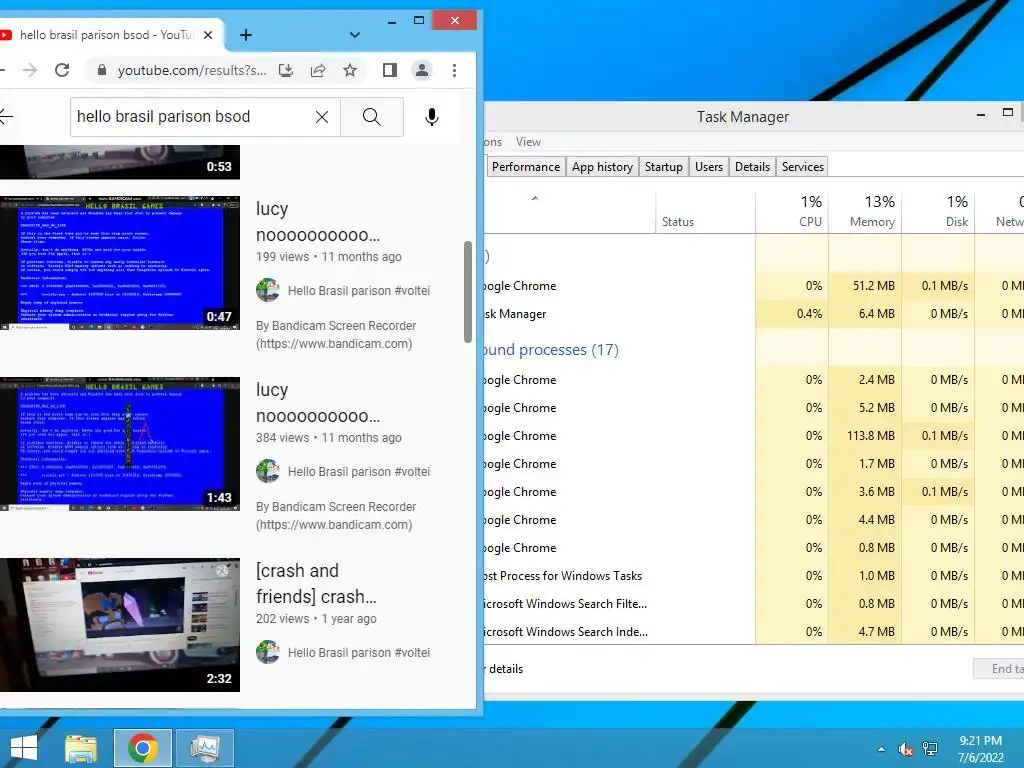
Task: Click Fewer details in Task Manager
Action: click(x=504, y=669)
